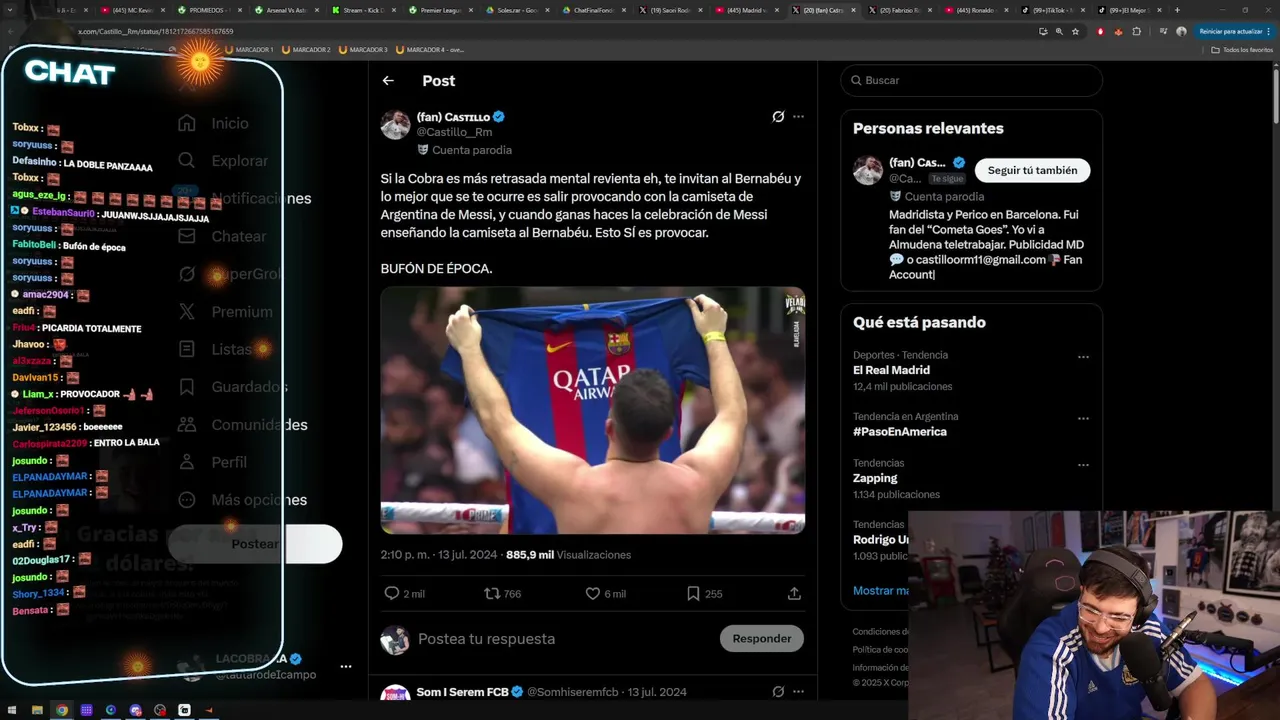Click the reply icon with 2 mil
The image size is (1280, 720).
(x=392, y=593)
